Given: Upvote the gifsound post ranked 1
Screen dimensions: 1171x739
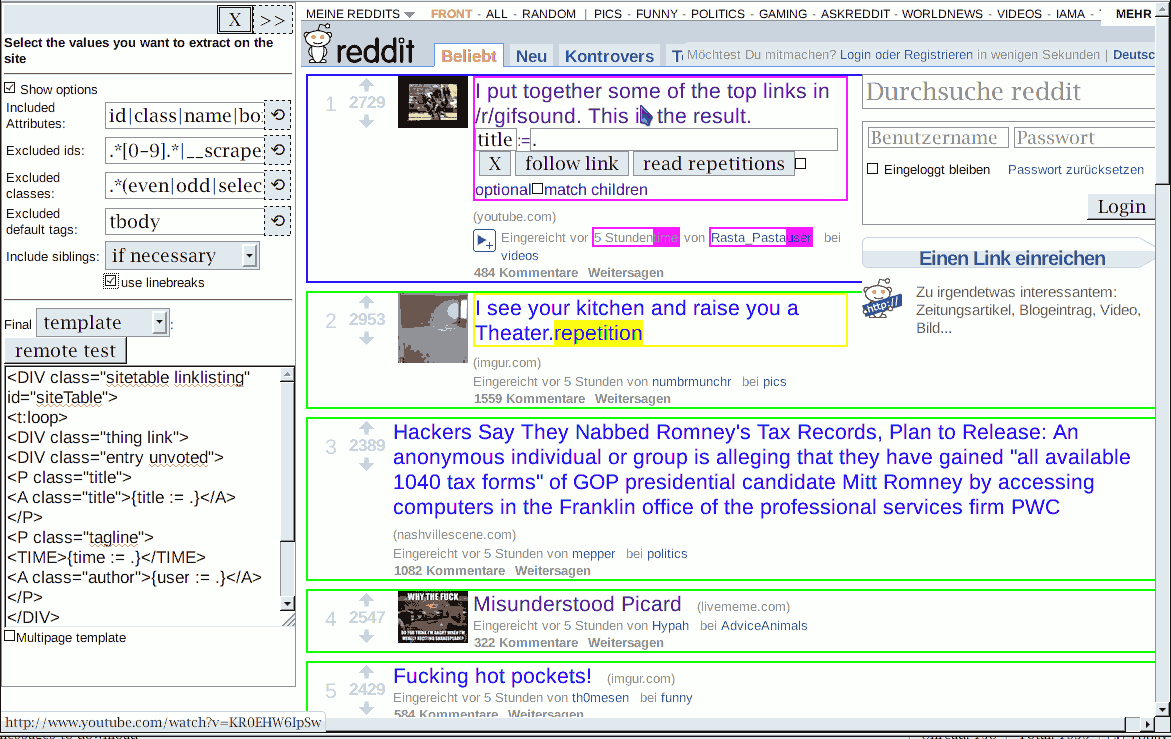Looking at the screenshot, I should tap(366, 85).
